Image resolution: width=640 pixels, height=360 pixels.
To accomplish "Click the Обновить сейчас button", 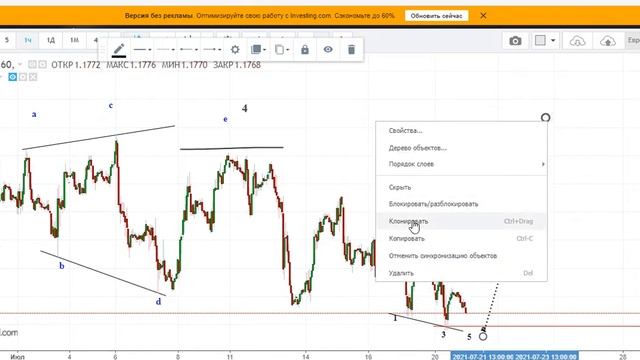I will tap(436, 16).
